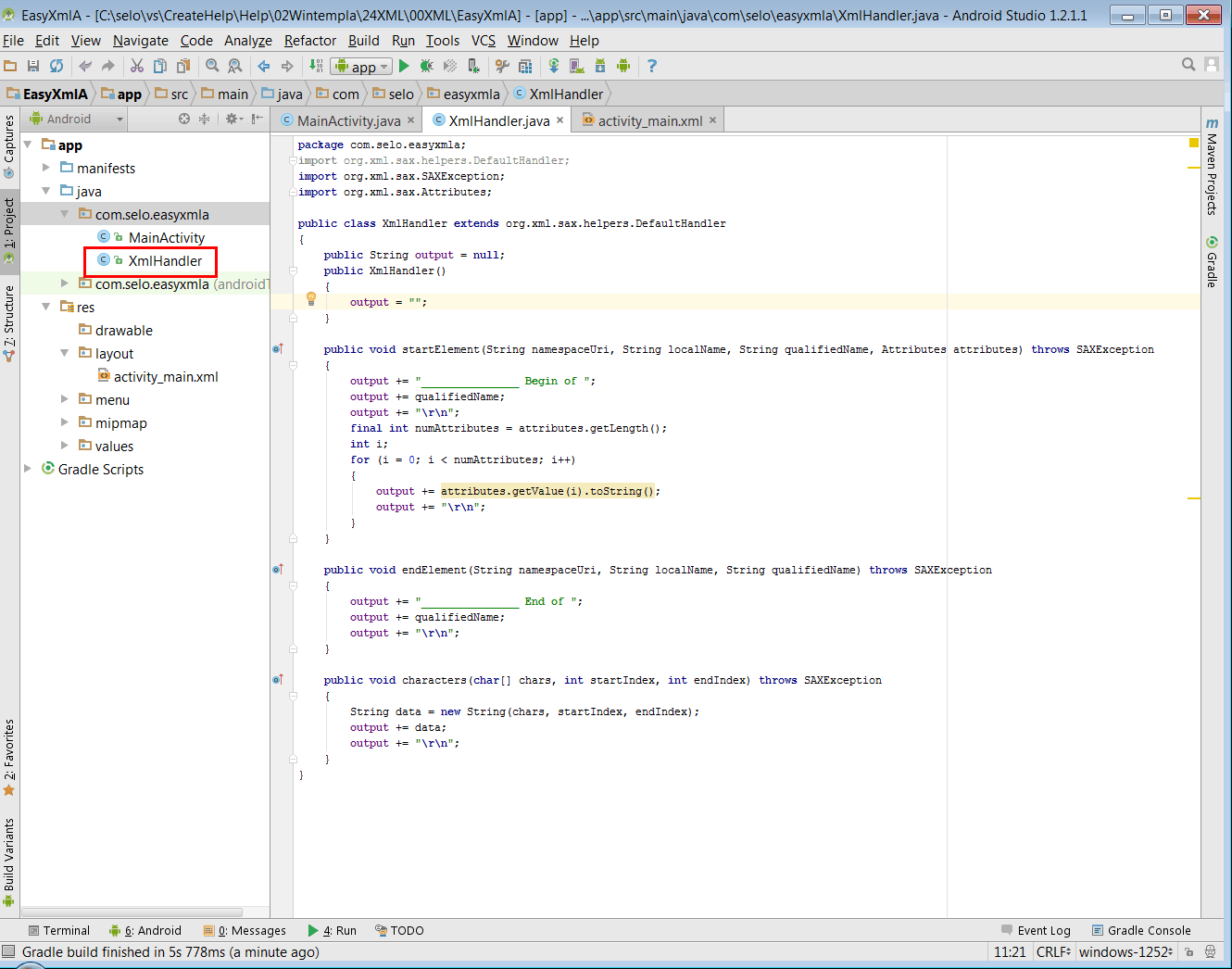The image size is (1232, 969).
Task: Open Project Structure toolbar icon
Action: (525, 66)
